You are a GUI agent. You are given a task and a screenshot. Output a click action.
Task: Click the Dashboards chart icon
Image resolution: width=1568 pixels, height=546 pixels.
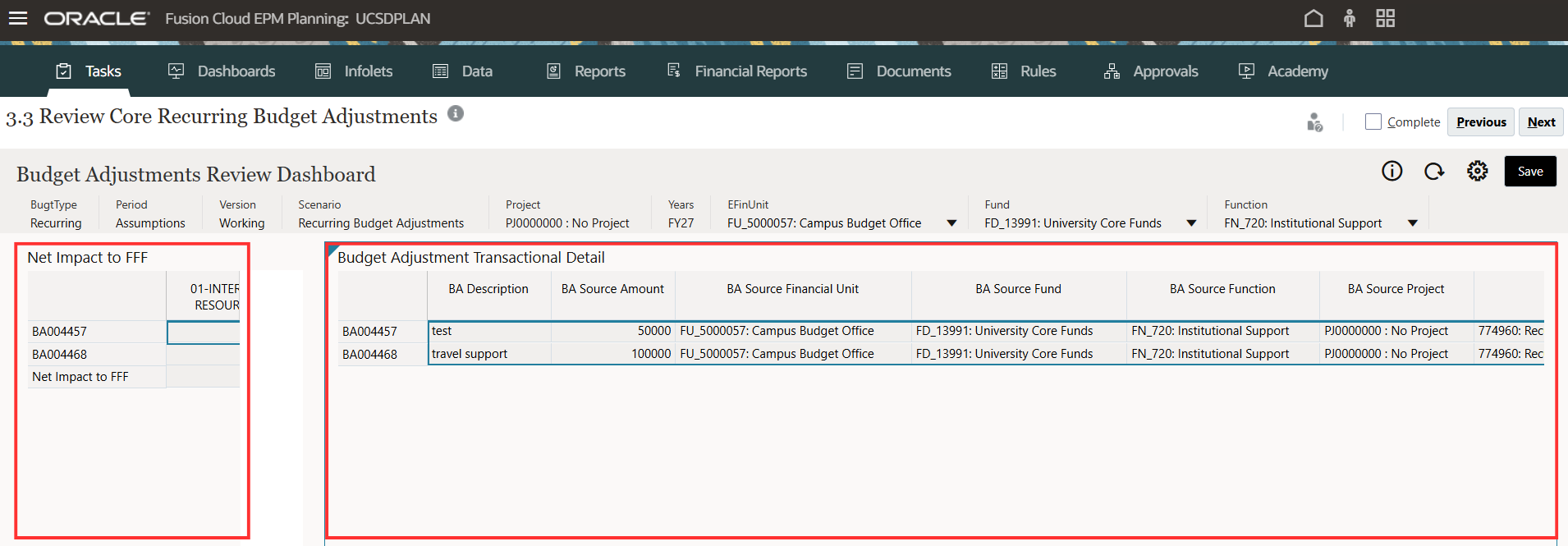[x=176, y=71]
